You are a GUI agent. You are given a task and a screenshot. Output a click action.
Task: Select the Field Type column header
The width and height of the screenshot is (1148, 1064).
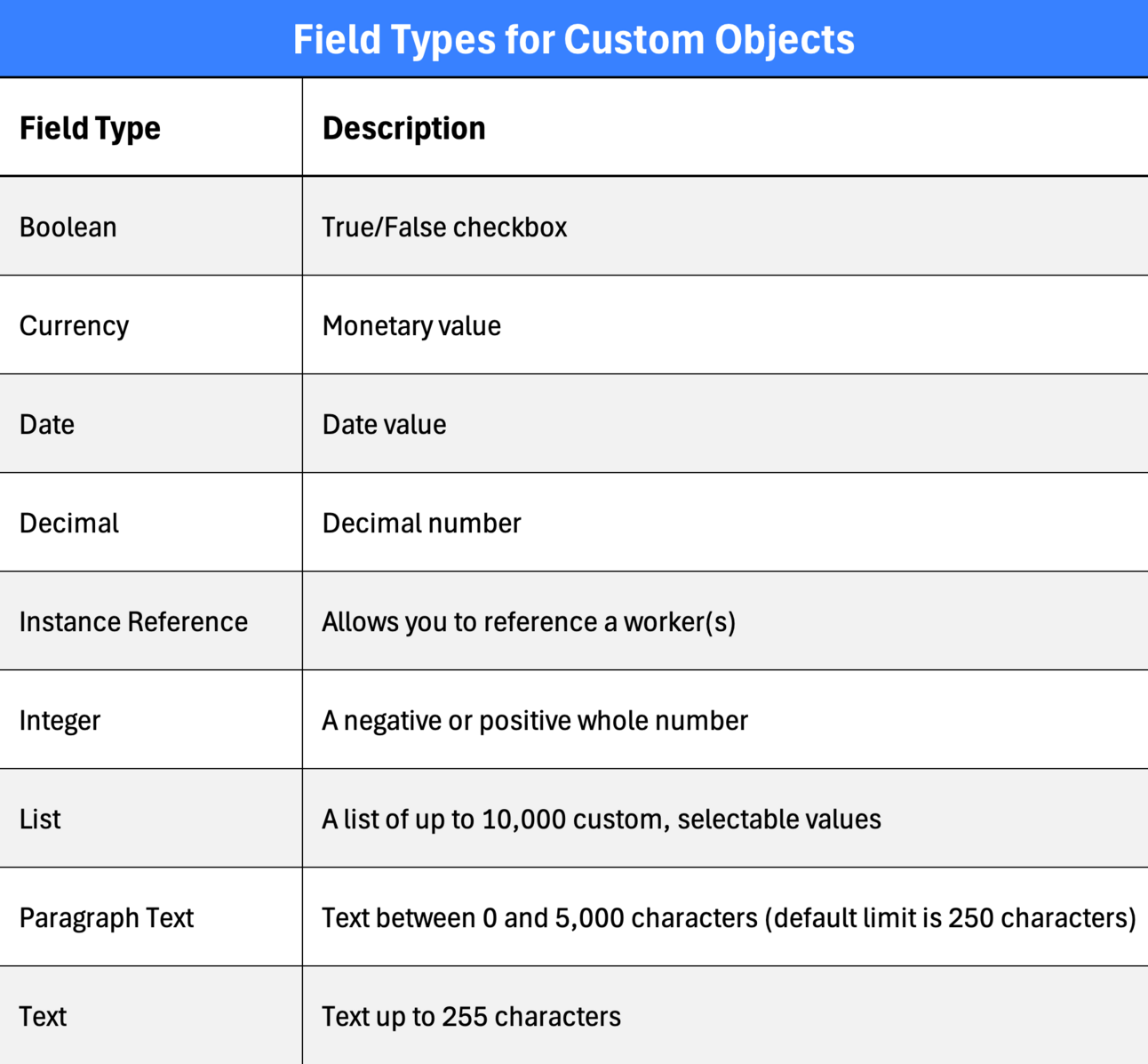click(x=90, y=128)
